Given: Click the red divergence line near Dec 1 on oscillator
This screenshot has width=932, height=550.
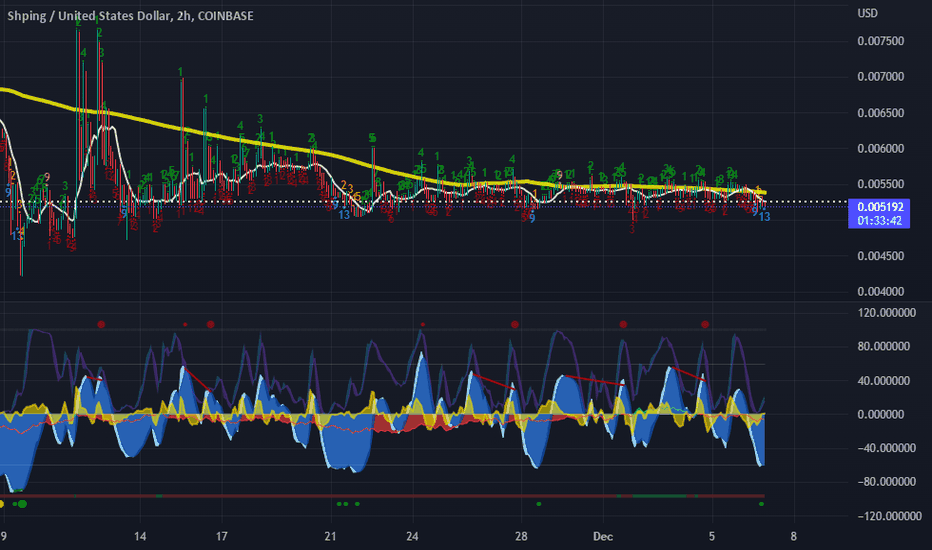Looking at the screenshot, I should coord(594,381).
